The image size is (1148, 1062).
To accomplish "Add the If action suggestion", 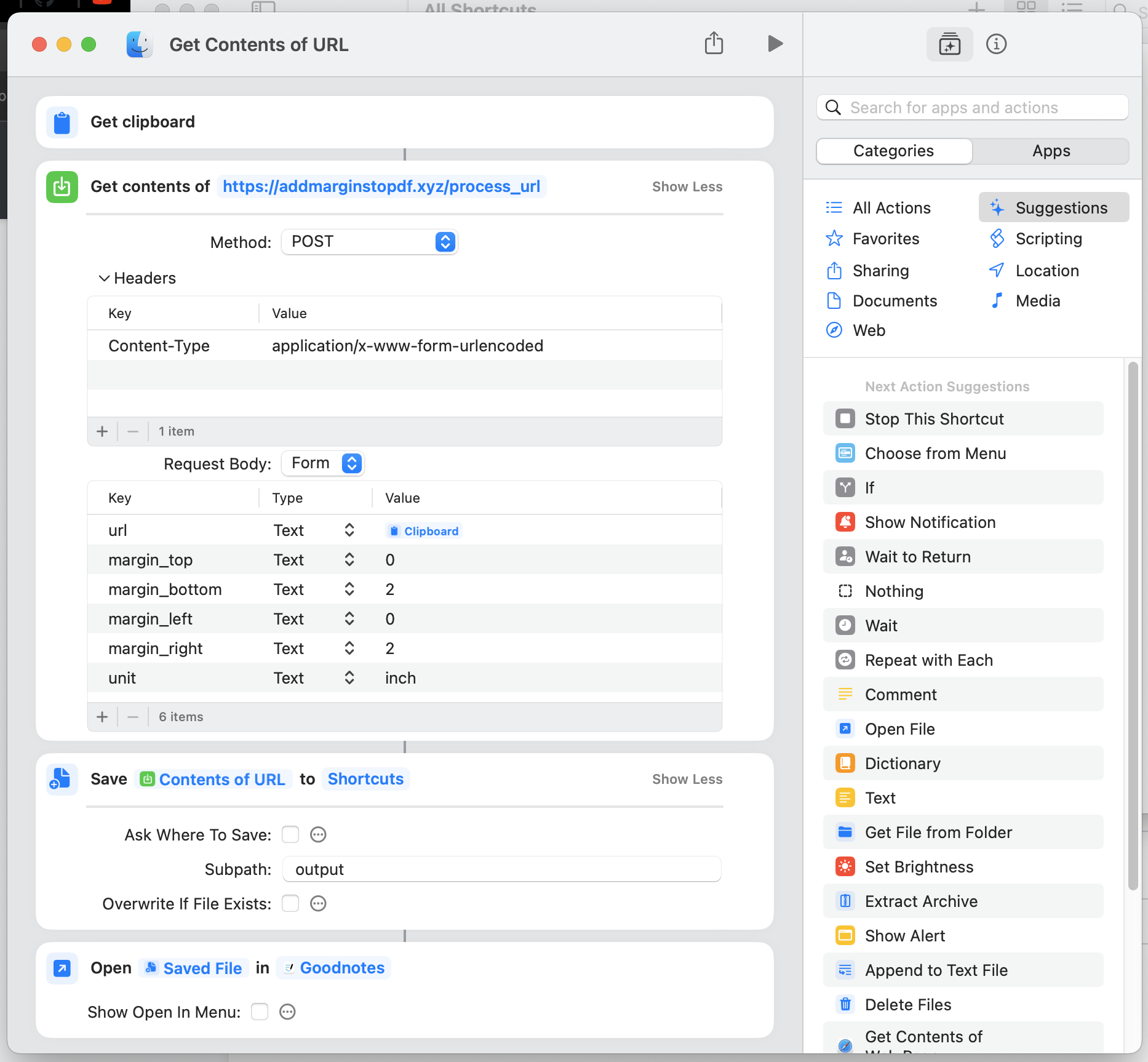I will pos(963,488).
